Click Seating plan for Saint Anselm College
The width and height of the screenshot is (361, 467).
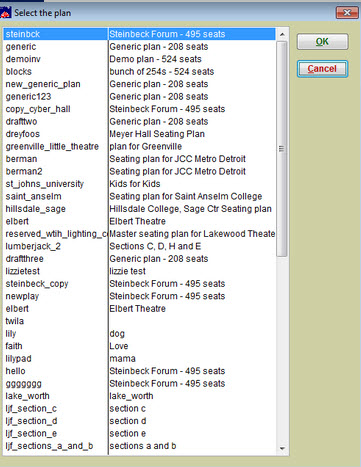[x=186, y=196]
